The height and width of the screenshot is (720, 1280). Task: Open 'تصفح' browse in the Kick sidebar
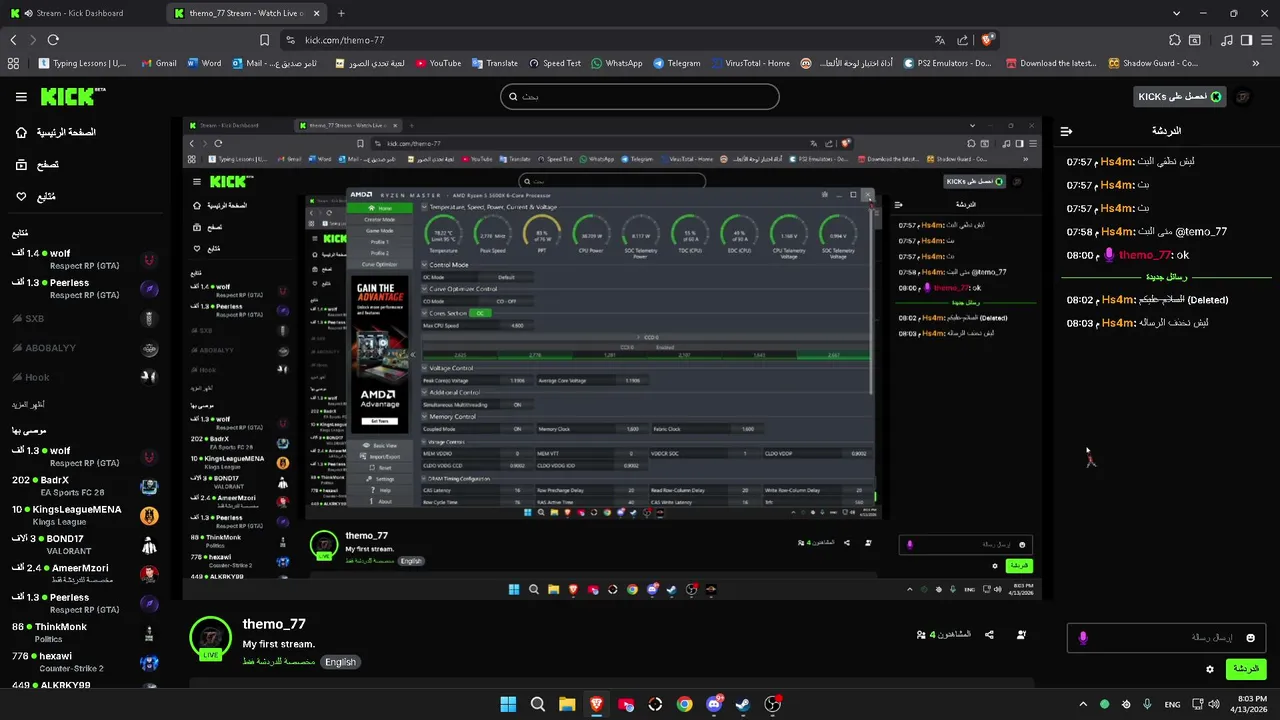coord(38,165)
